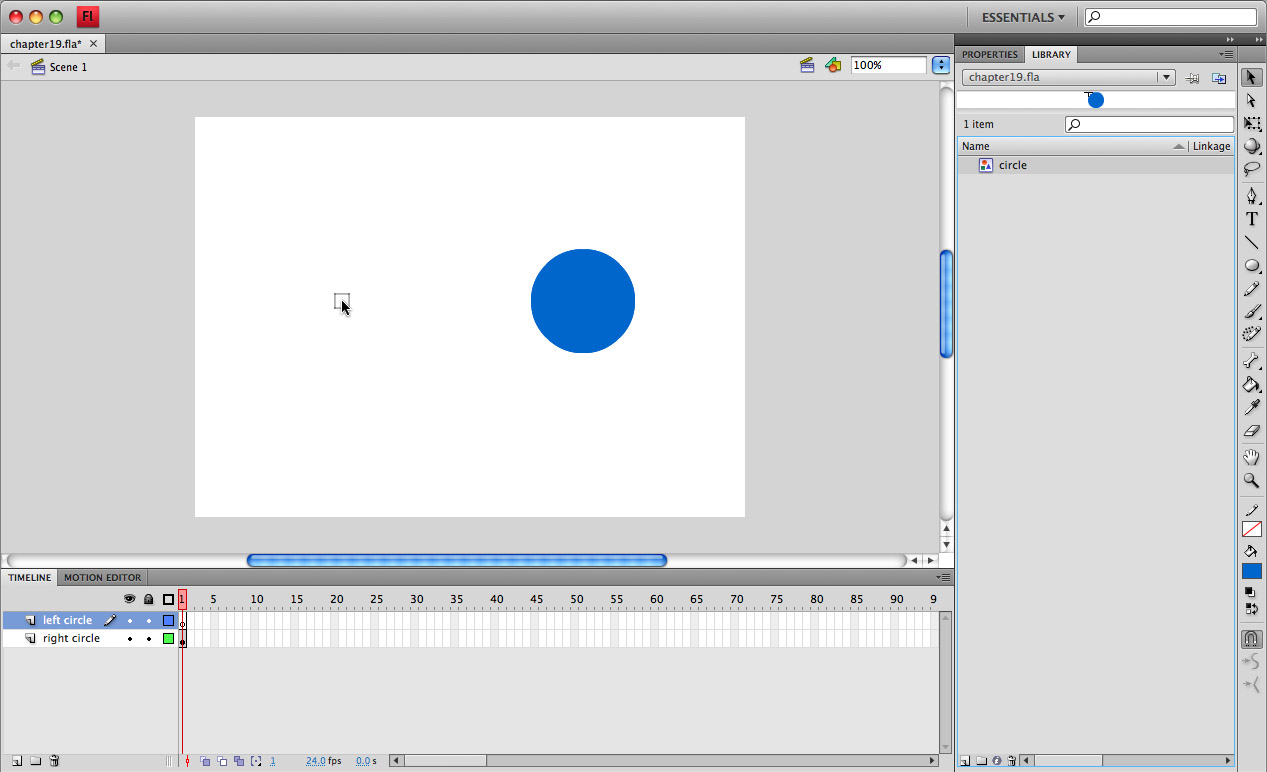Lock the left circle layer
The height and width of the screenshot is (772, 1267).
point(149,620)
